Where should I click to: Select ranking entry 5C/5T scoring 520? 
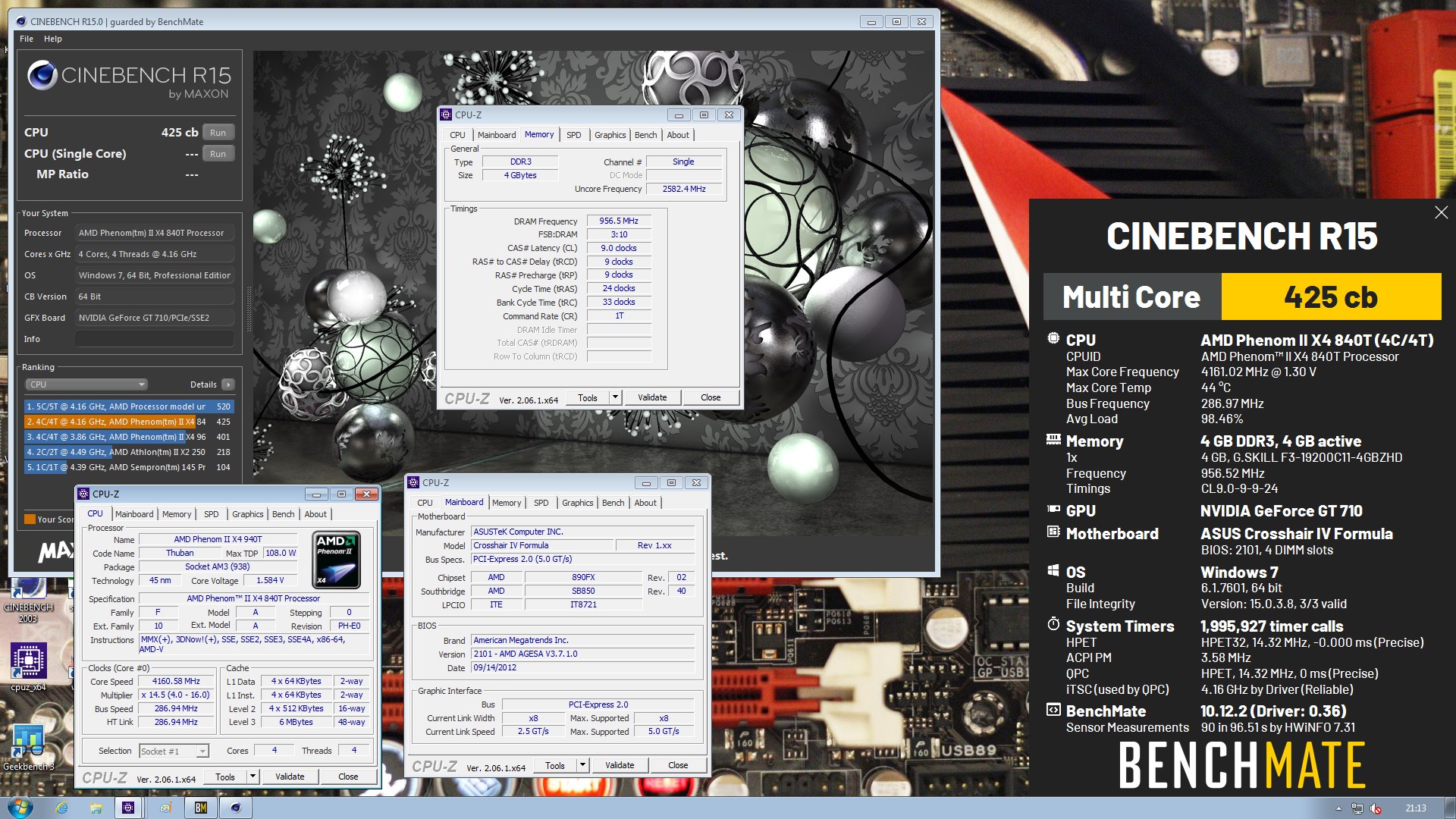[x=129, y=406]
